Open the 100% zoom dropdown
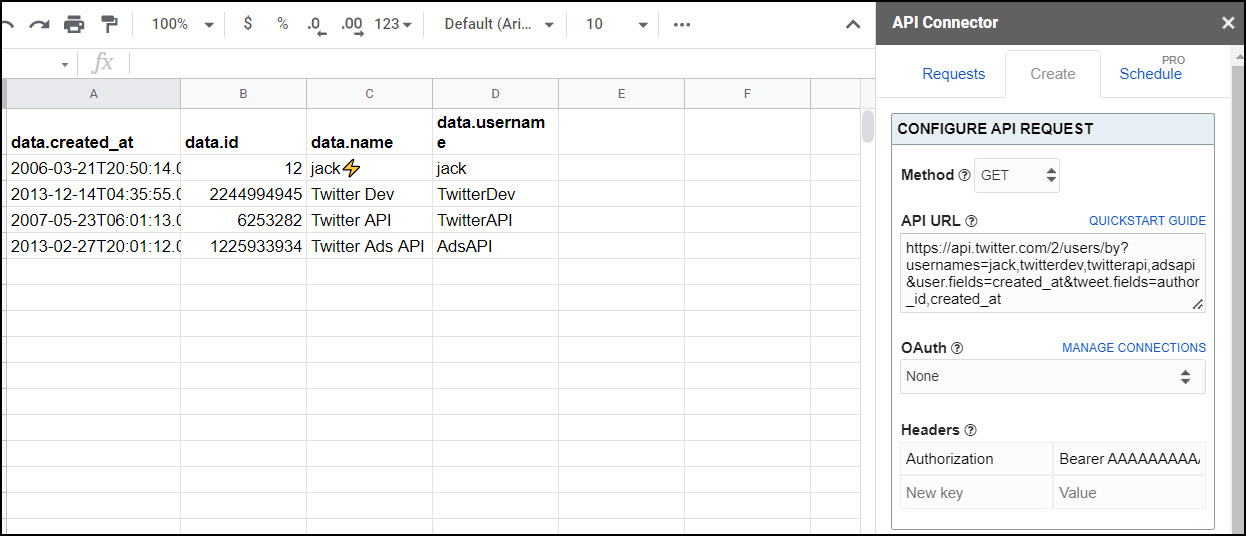This screenshot has height=536, width=1246. pos(183,24)
